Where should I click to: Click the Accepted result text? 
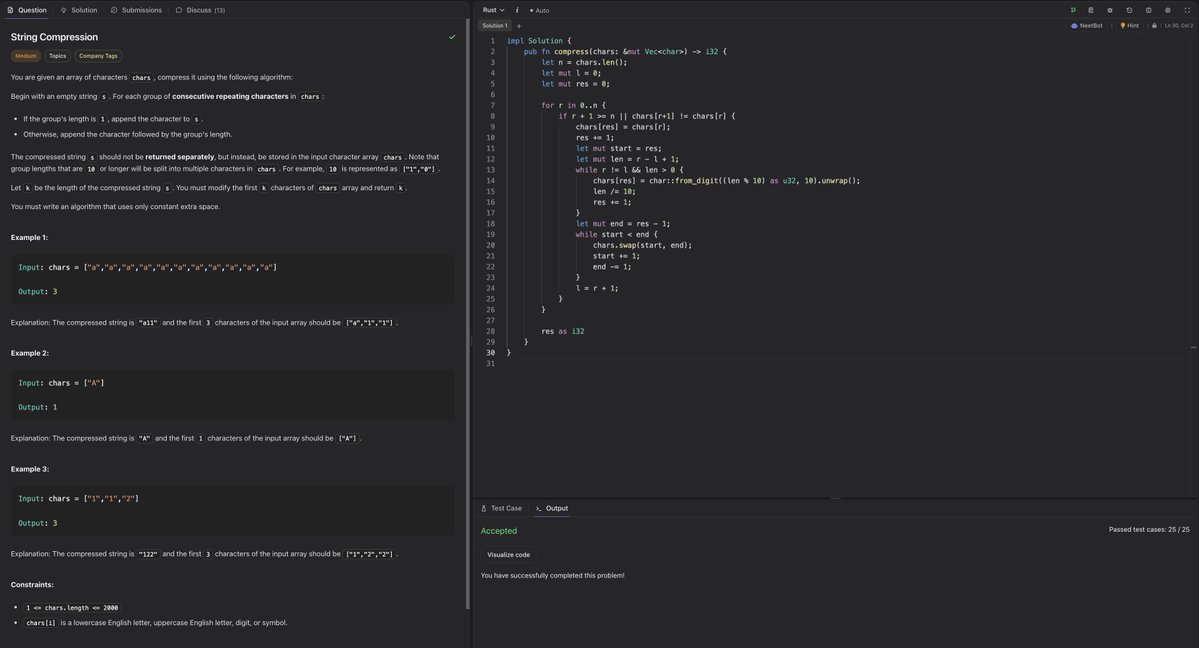point(499,531)
